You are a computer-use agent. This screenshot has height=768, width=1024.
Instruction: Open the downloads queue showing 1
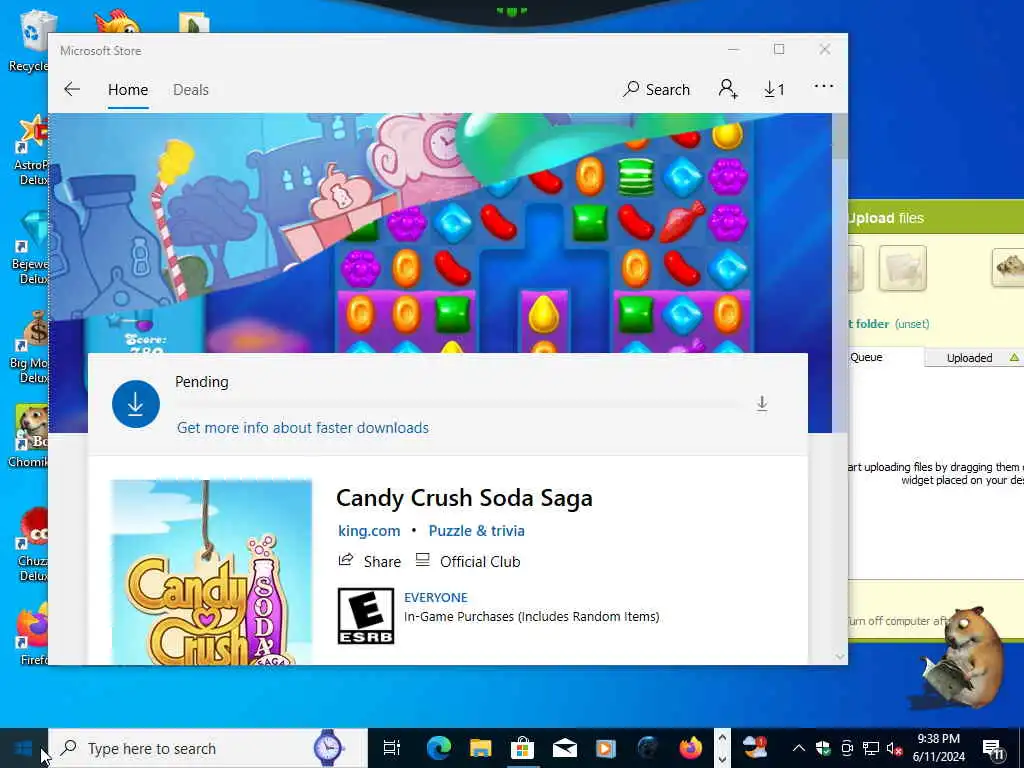tap(774, 89)
